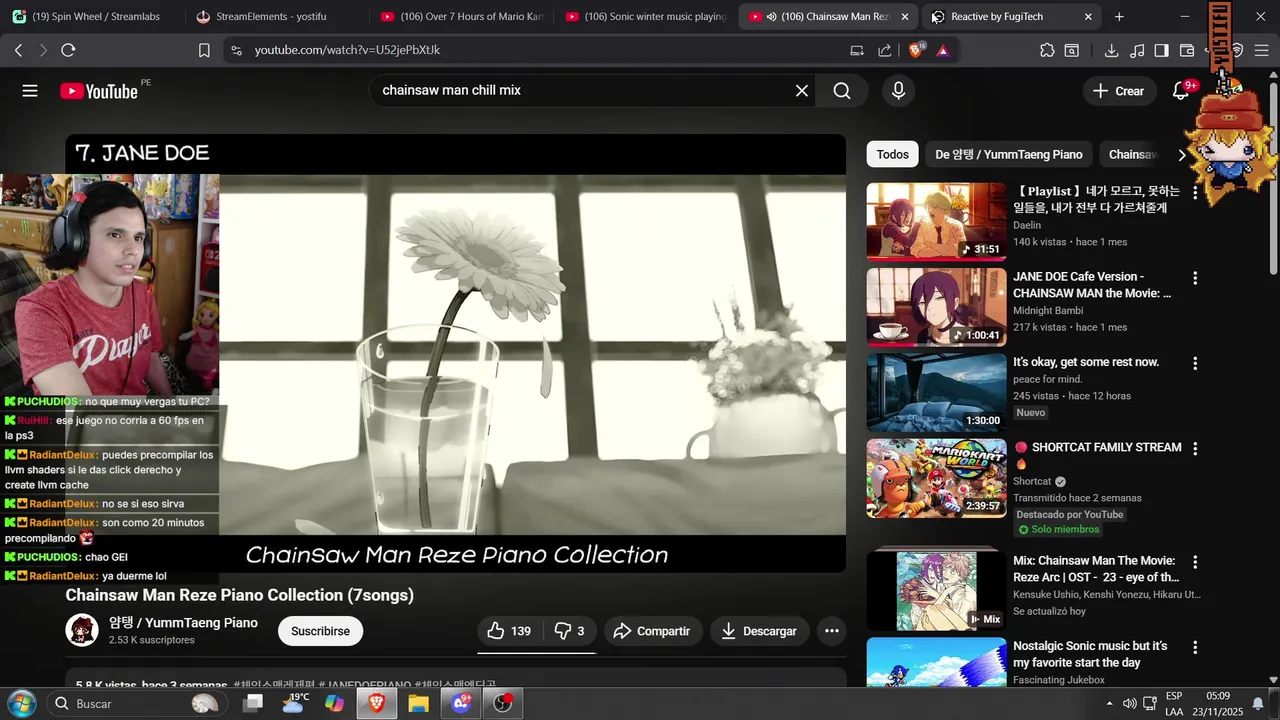
Task: Open Mario Kart SHORTCAT stream thumbnail
Action: [x=936, y=478]
